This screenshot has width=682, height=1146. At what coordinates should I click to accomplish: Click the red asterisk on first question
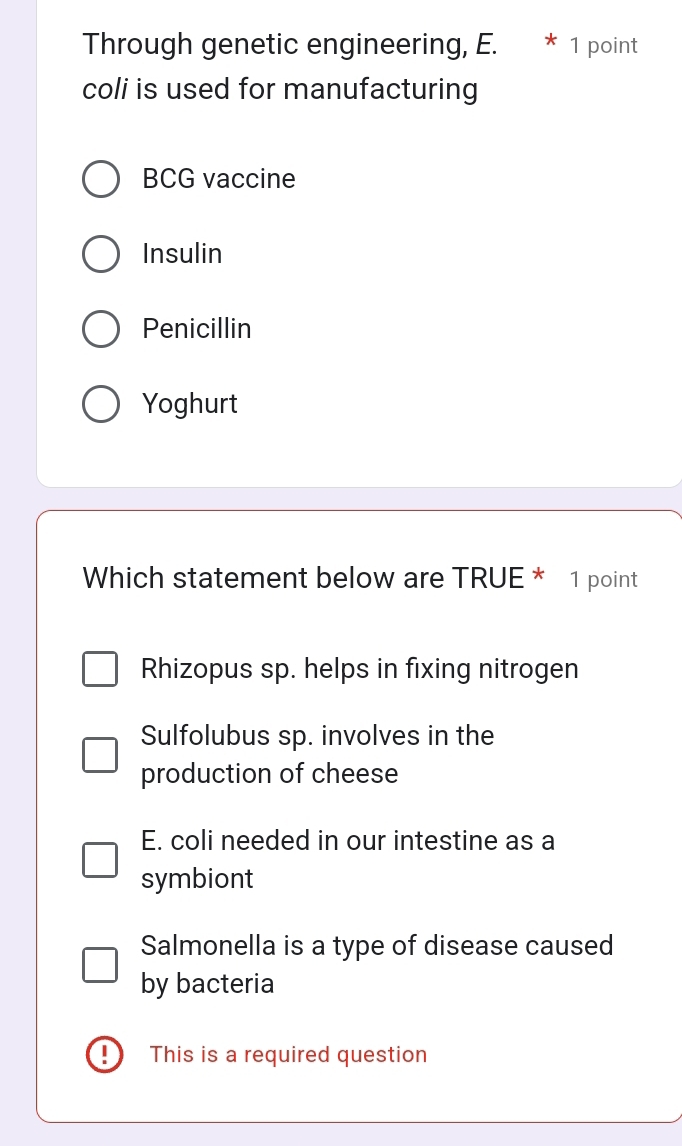551,43
